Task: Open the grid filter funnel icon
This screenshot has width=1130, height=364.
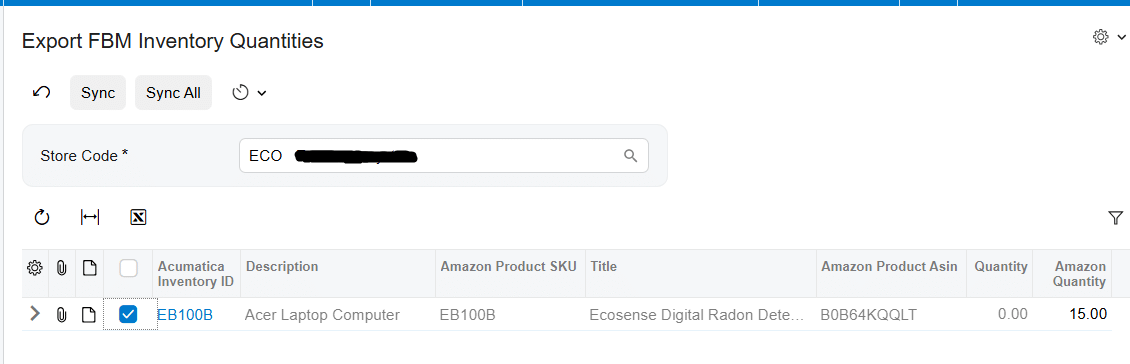Action: point(1115,218)
